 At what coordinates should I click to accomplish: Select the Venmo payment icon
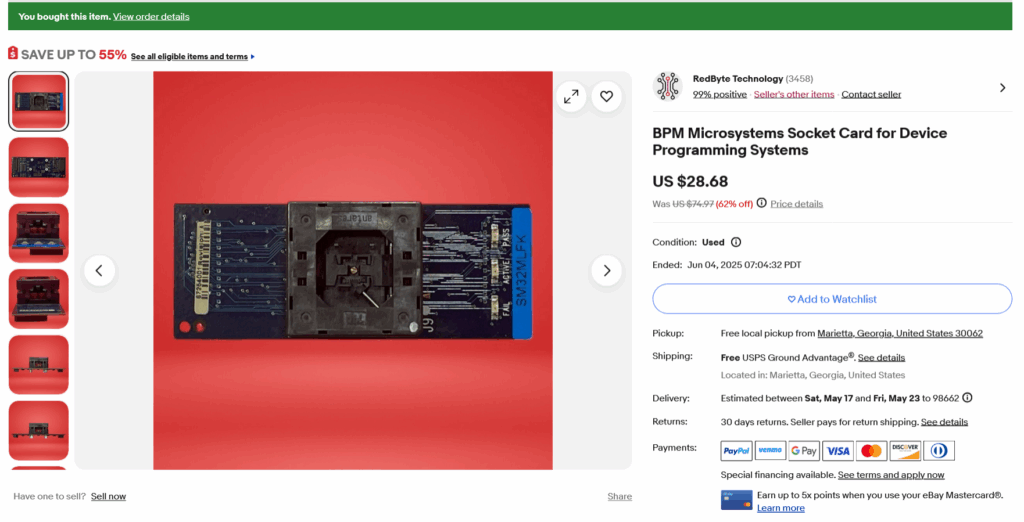[771, 451]
